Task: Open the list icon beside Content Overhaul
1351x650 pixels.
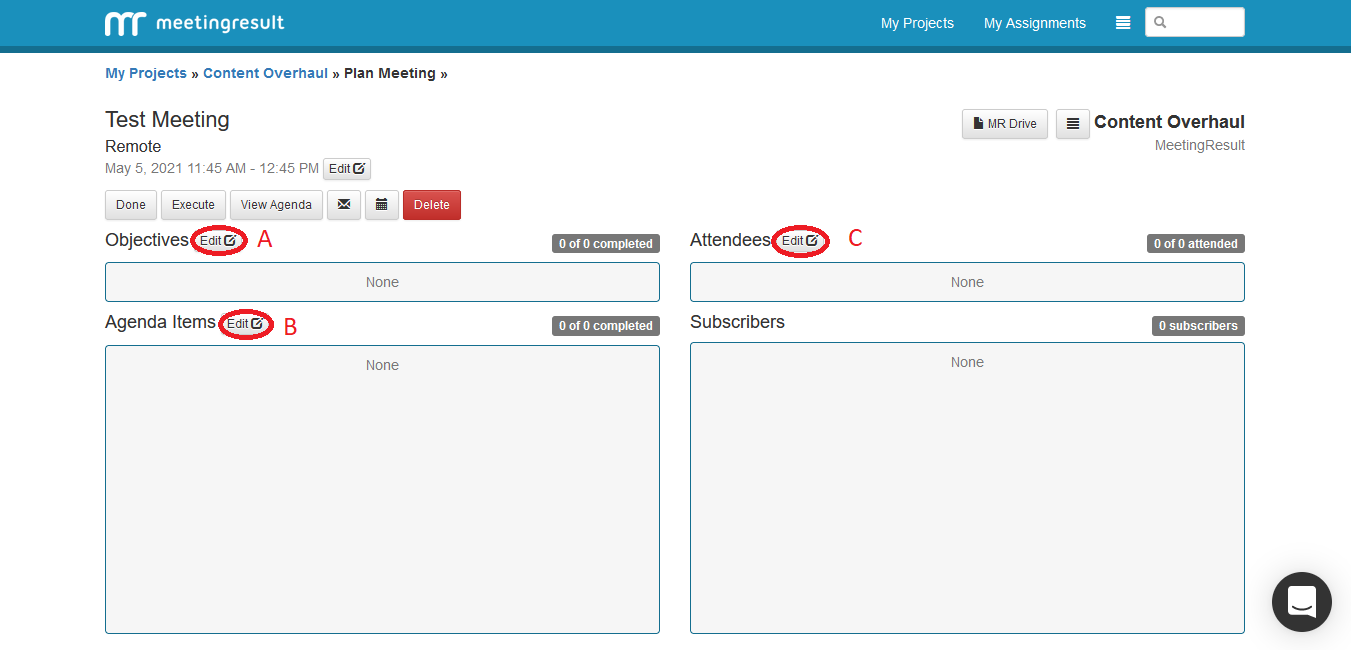Action: (1072, 124)
